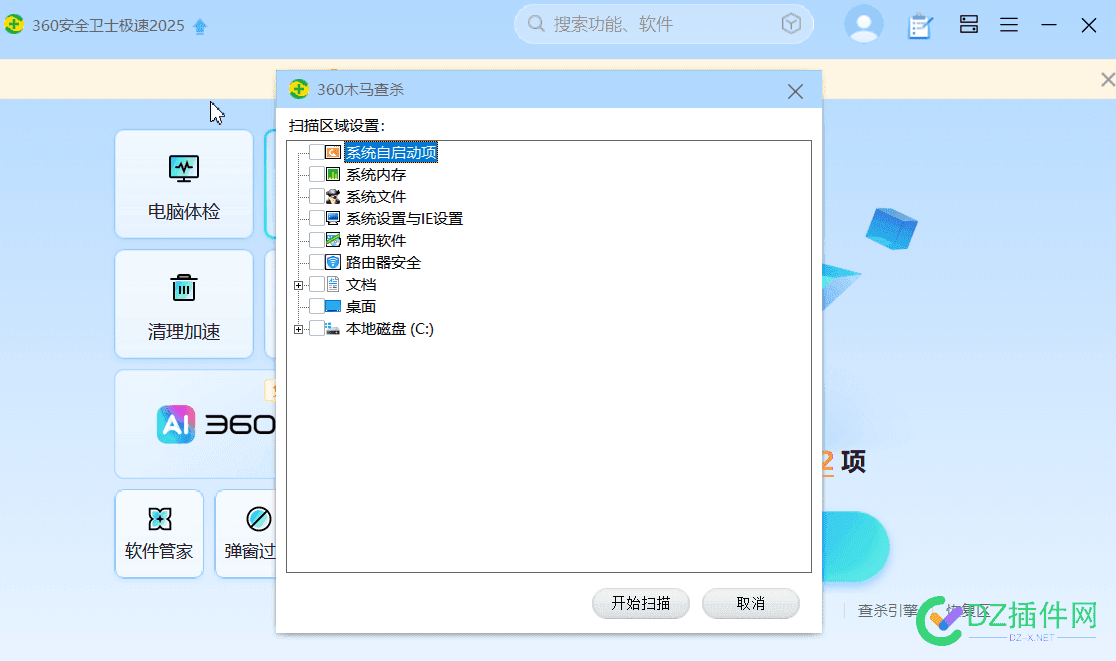The image size is (1116, 661).
Task: Select 系统设置与IE设置 row text
Action: pyautogui.click(x=404, y=218)
